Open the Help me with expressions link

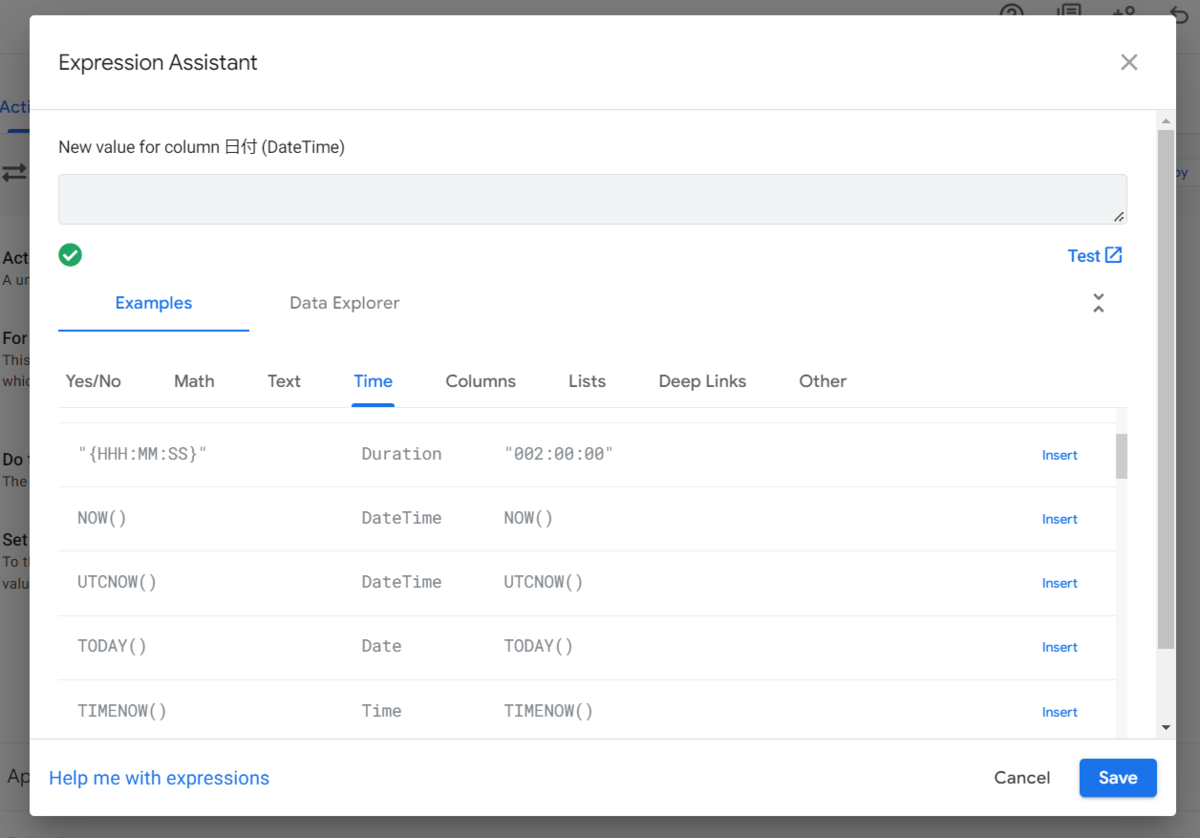(x=159, y=778)
